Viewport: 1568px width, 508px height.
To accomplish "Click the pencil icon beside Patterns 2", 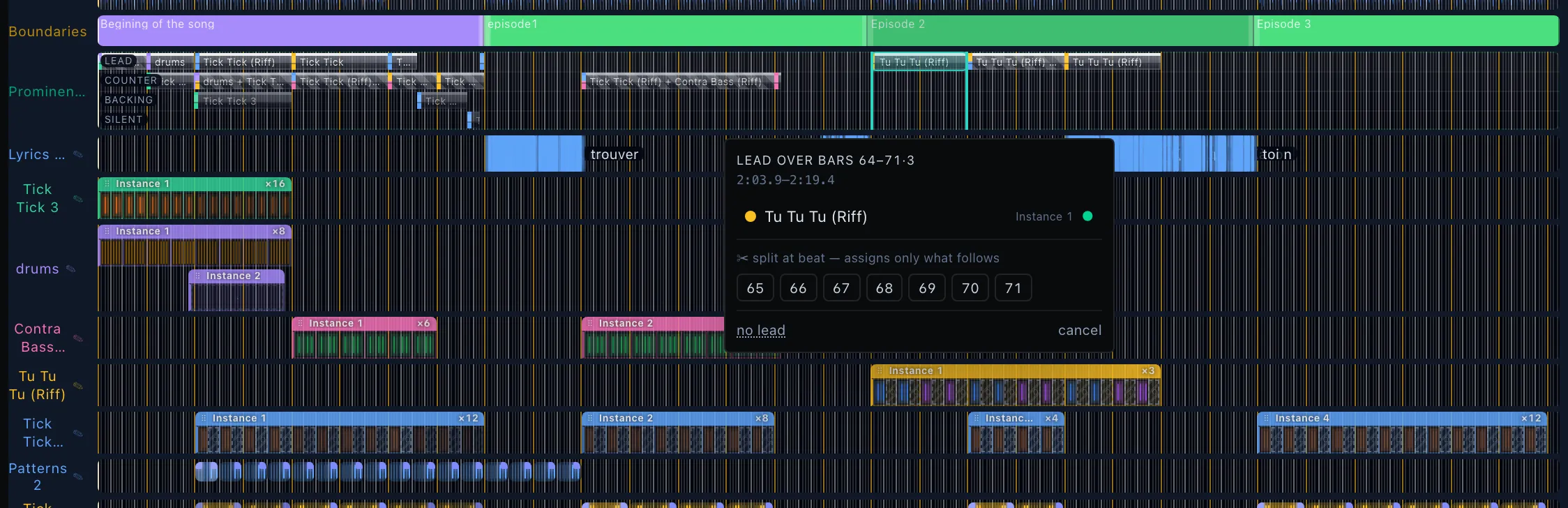I will [x=78, y=477].
